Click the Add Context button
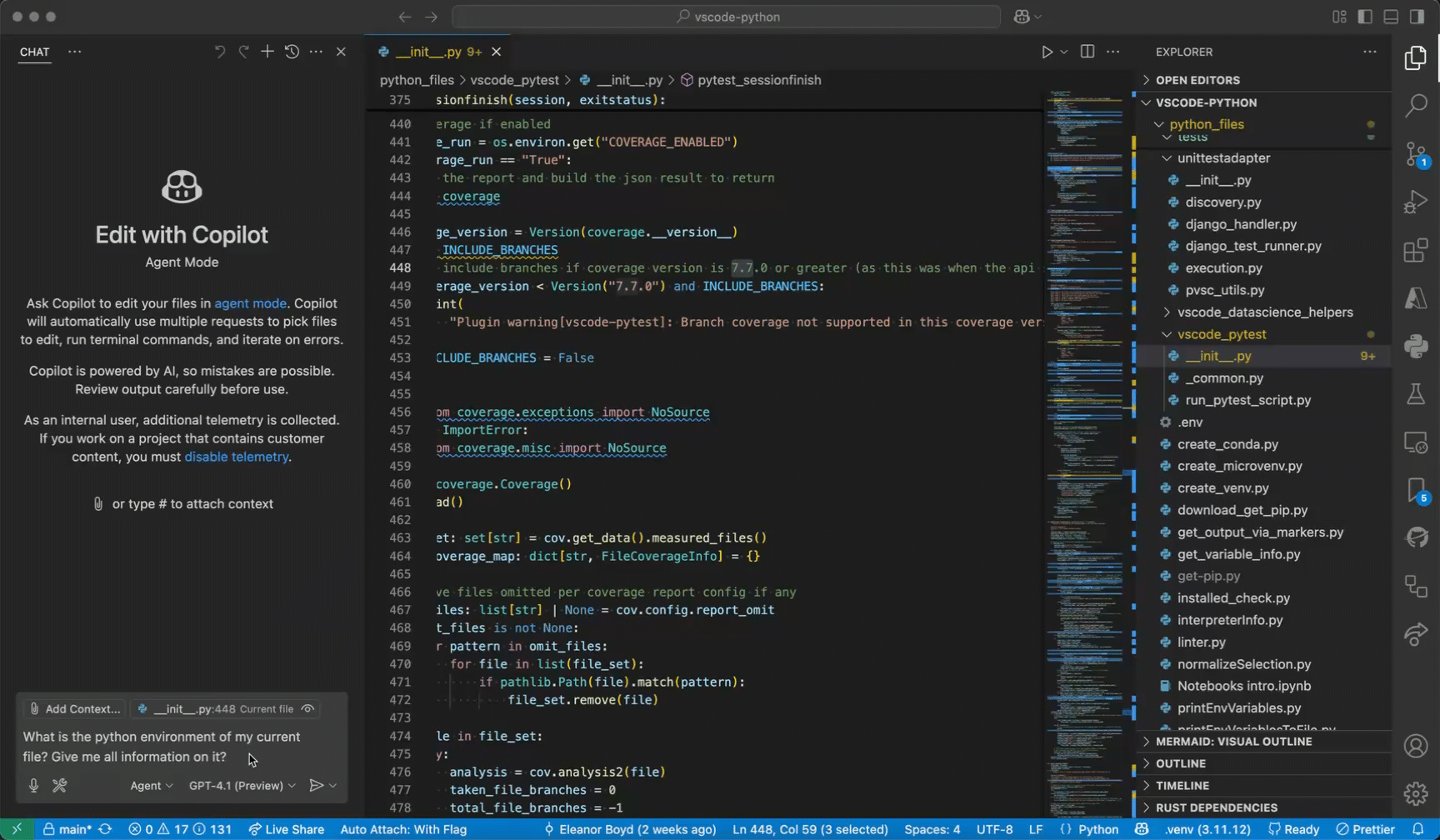 [x=75, y=708]
